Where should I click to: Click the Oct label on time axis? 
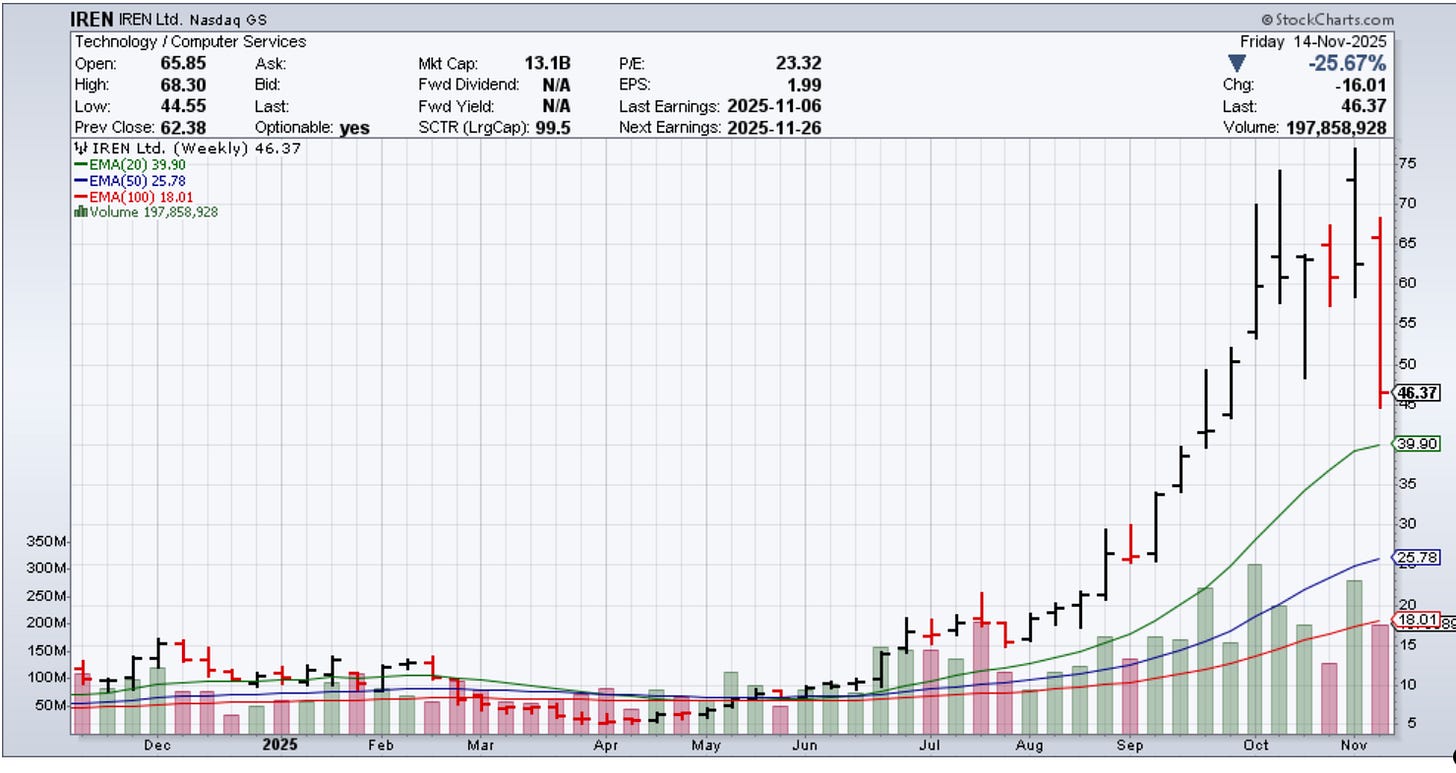point(1256,745)
